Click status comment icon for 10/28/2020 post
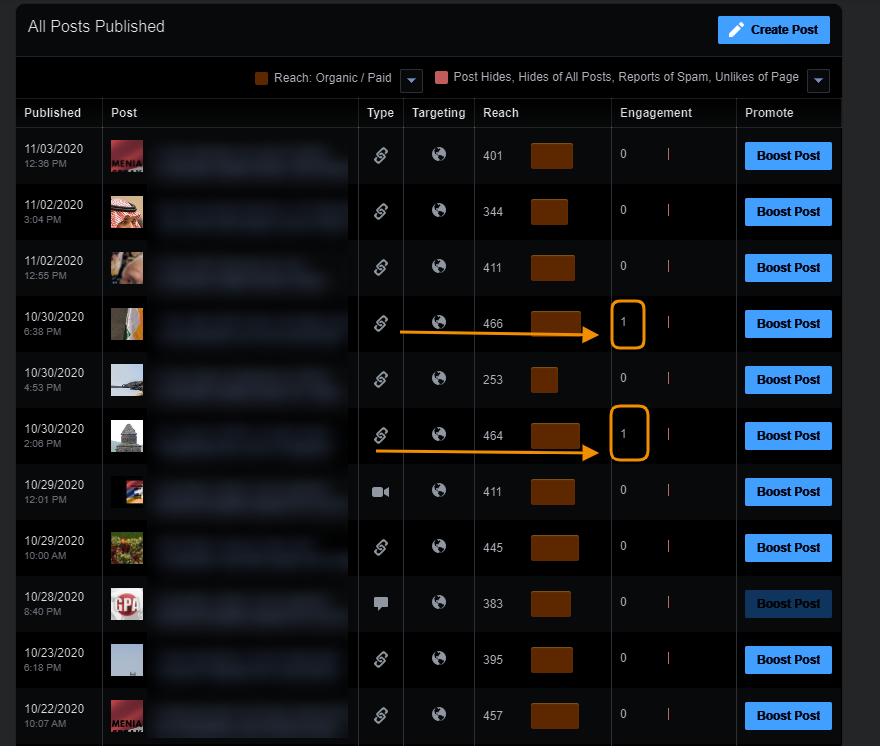The height and width of the screenshot is (746, 880). pos(381,603)
